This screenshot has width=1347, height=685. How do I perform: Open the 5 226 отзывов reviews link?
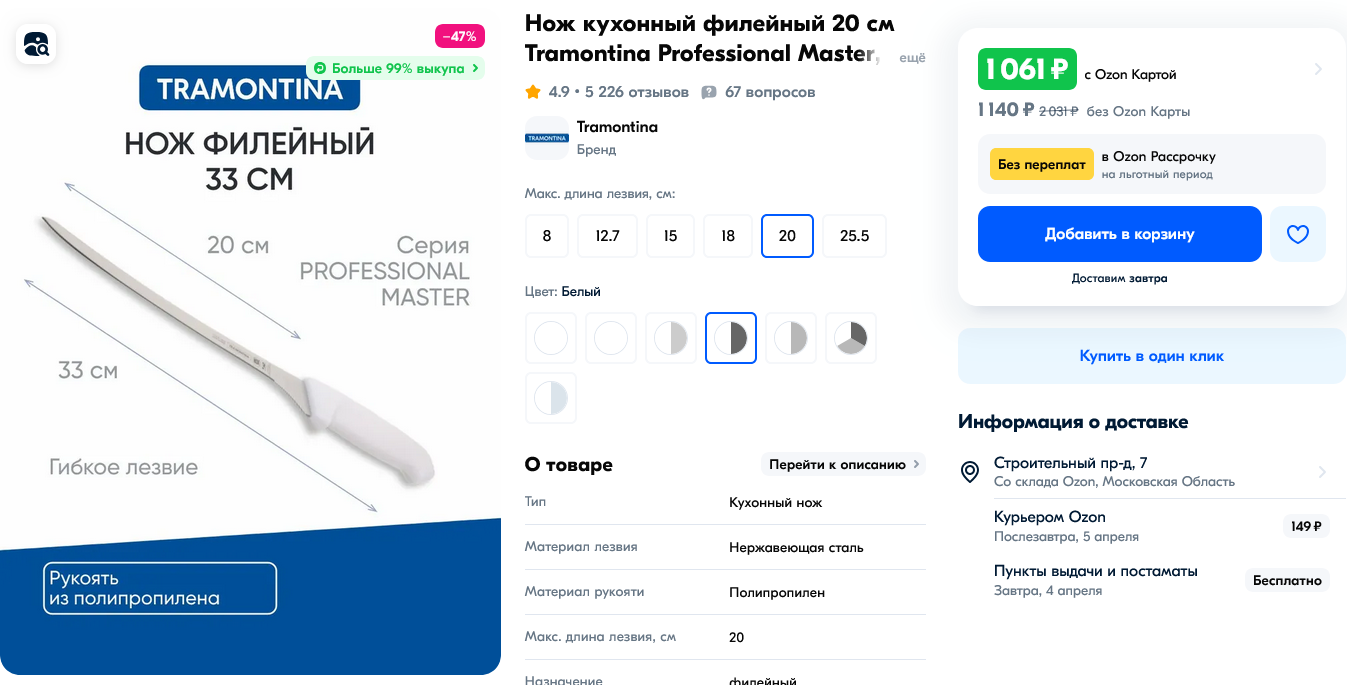637,92
